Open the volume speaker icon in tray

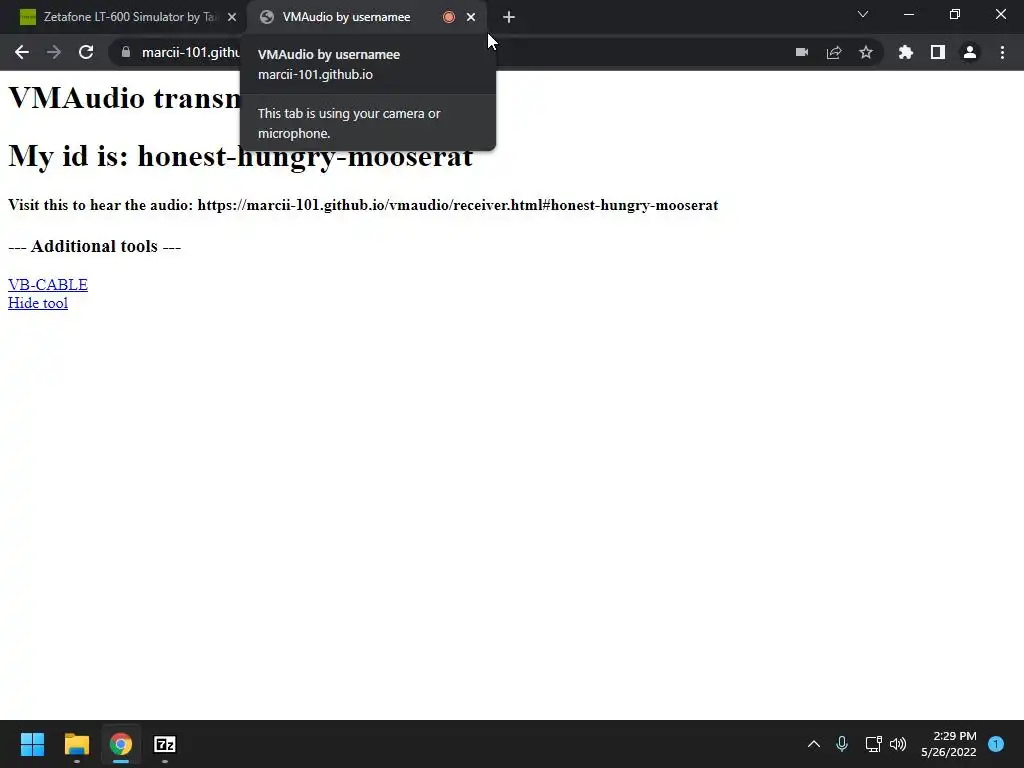[899, 744]
